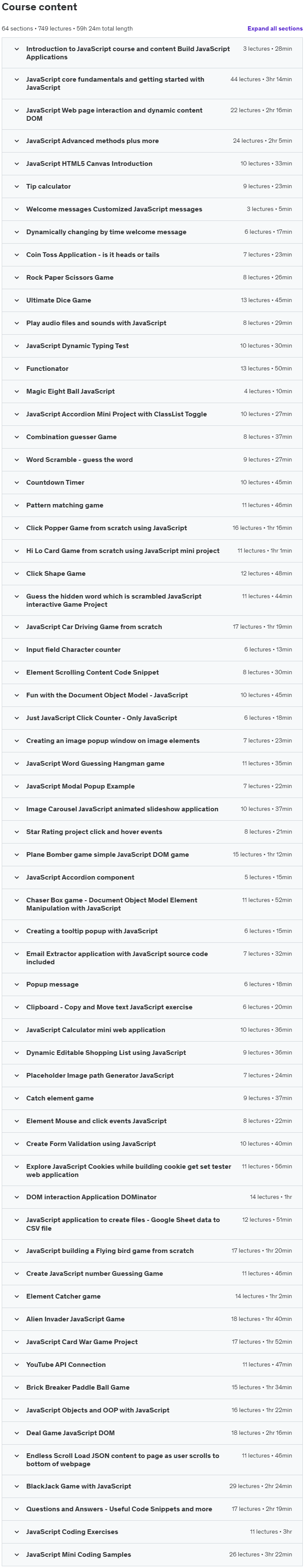Open the Popup message section chevron
Image resolution: width=305 pixels, height=1568 pixels.
(16, 984)
